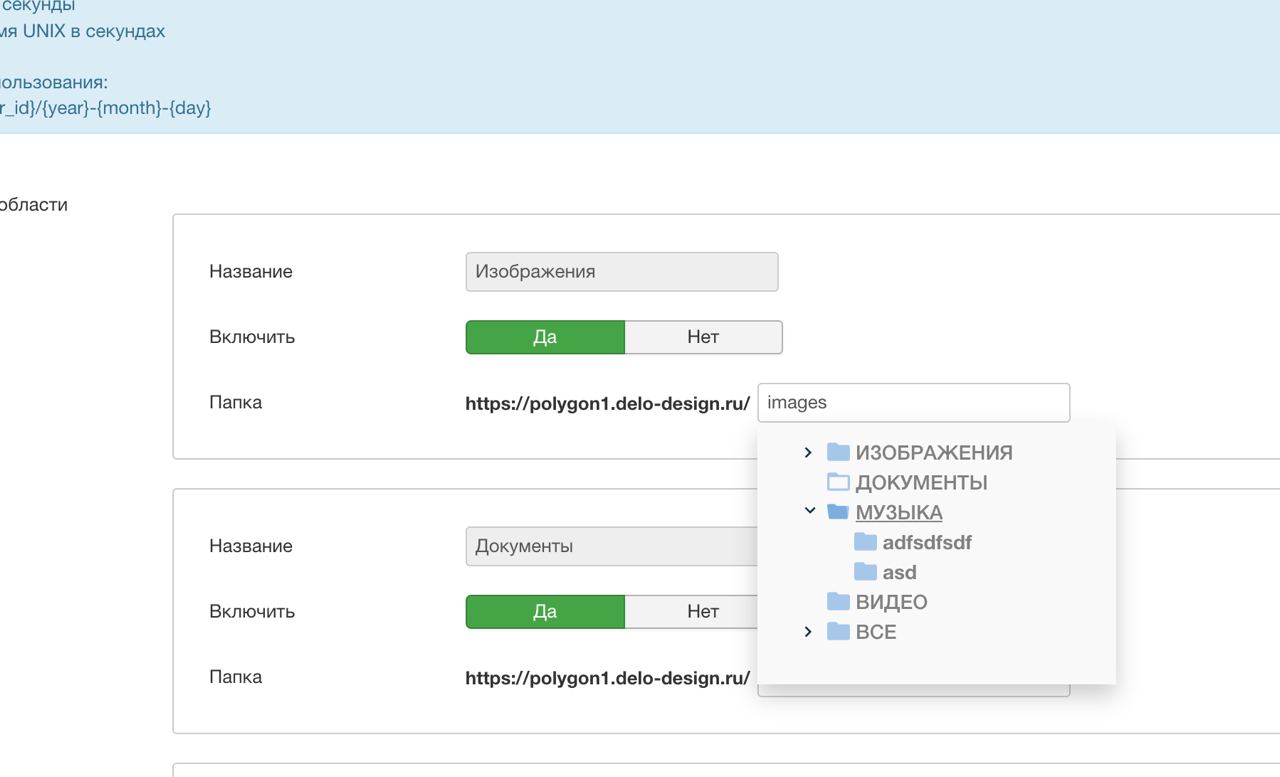Select the adfsdfsdf subfolder label
This screenshot has width=1280, height=777.
point(927,542)
